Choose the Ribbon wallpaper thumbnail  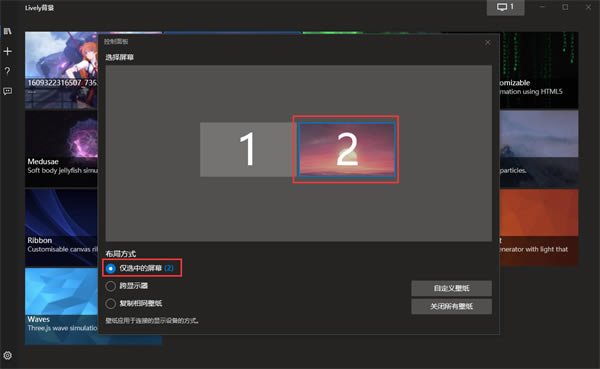point(61,228)
